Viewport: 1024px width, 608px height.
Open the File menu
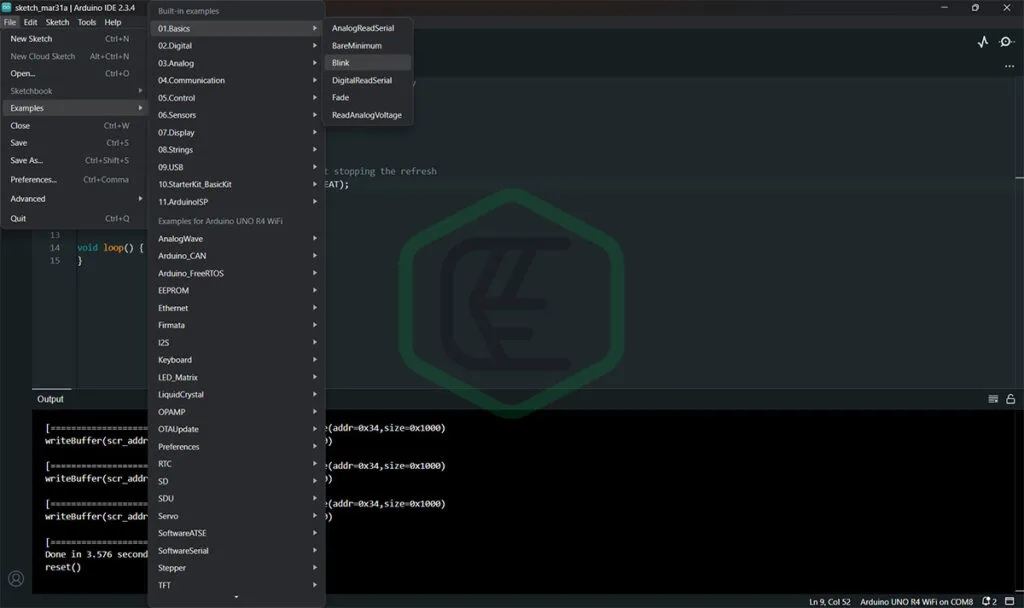click(x=10, y=22)
